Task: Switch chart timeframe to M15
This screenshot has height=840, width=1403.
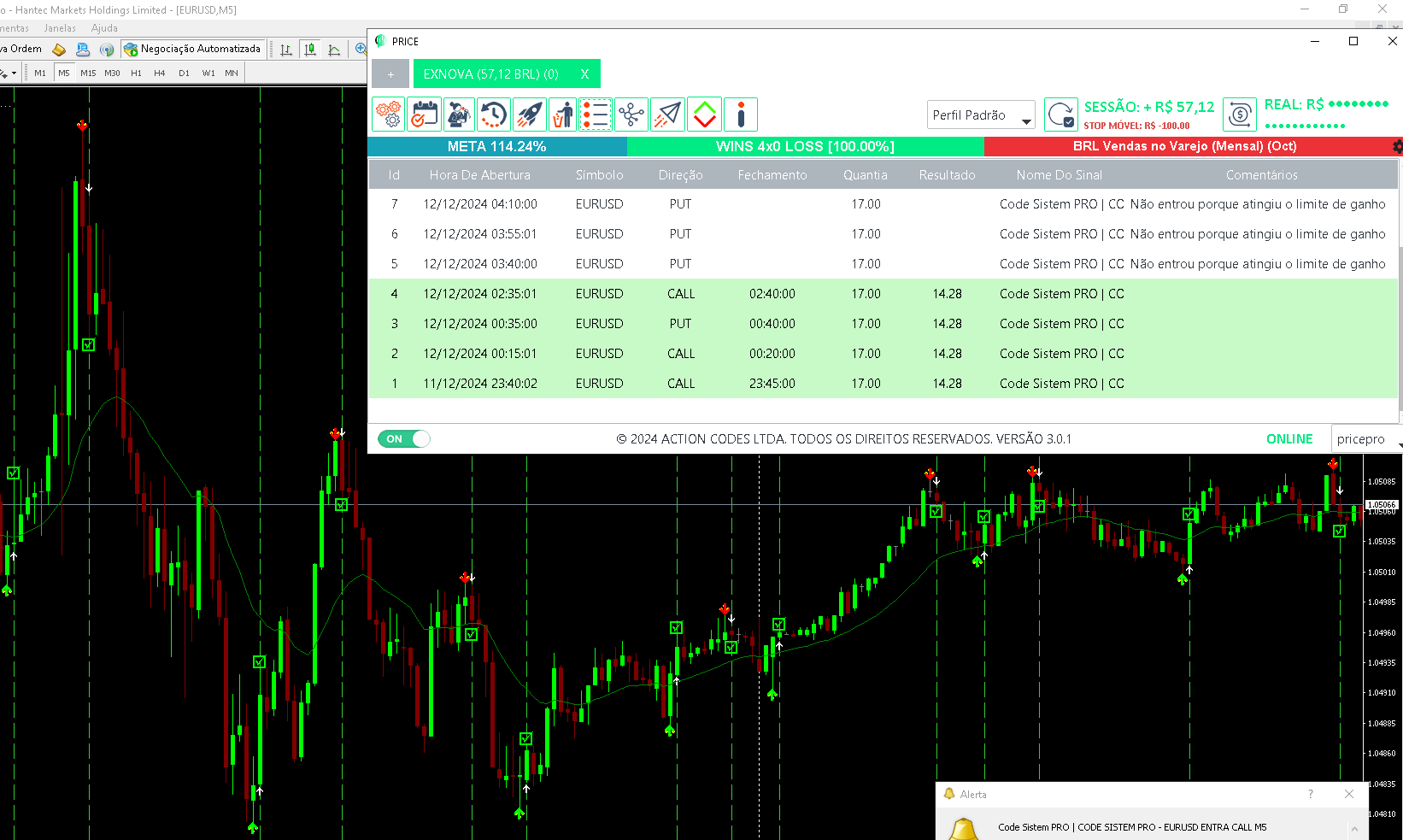Action: [87, 73]
